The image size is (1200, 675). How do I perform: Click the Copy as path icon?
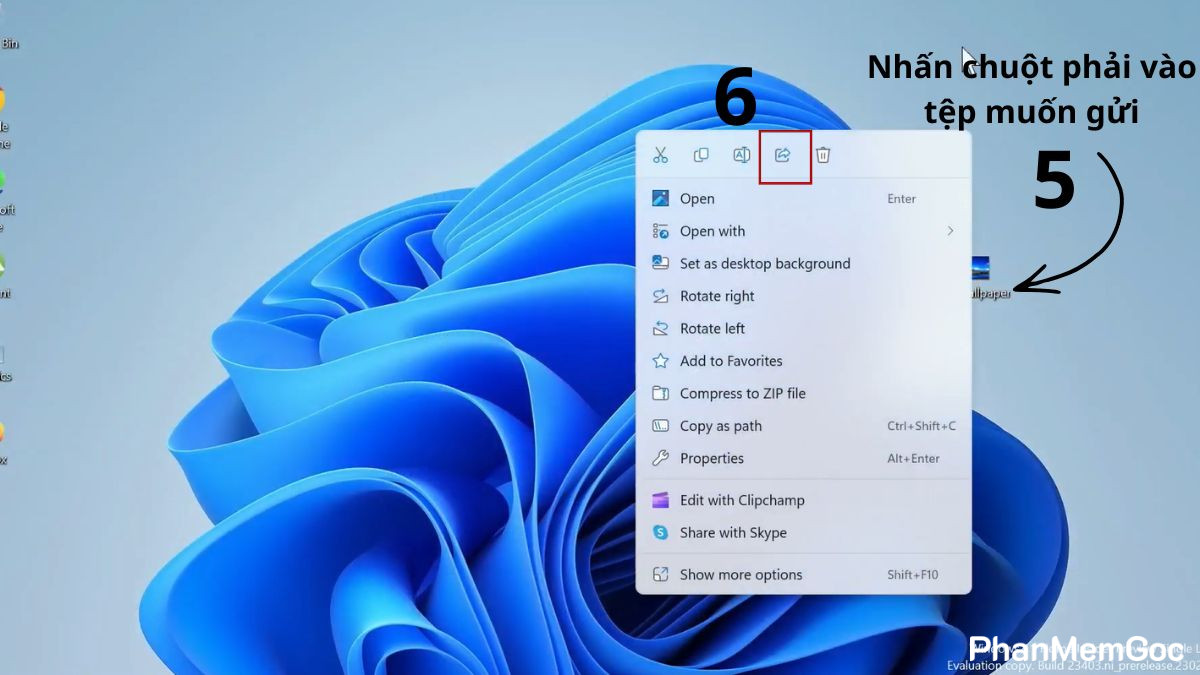pyautogui.click(x=660, y=426)
